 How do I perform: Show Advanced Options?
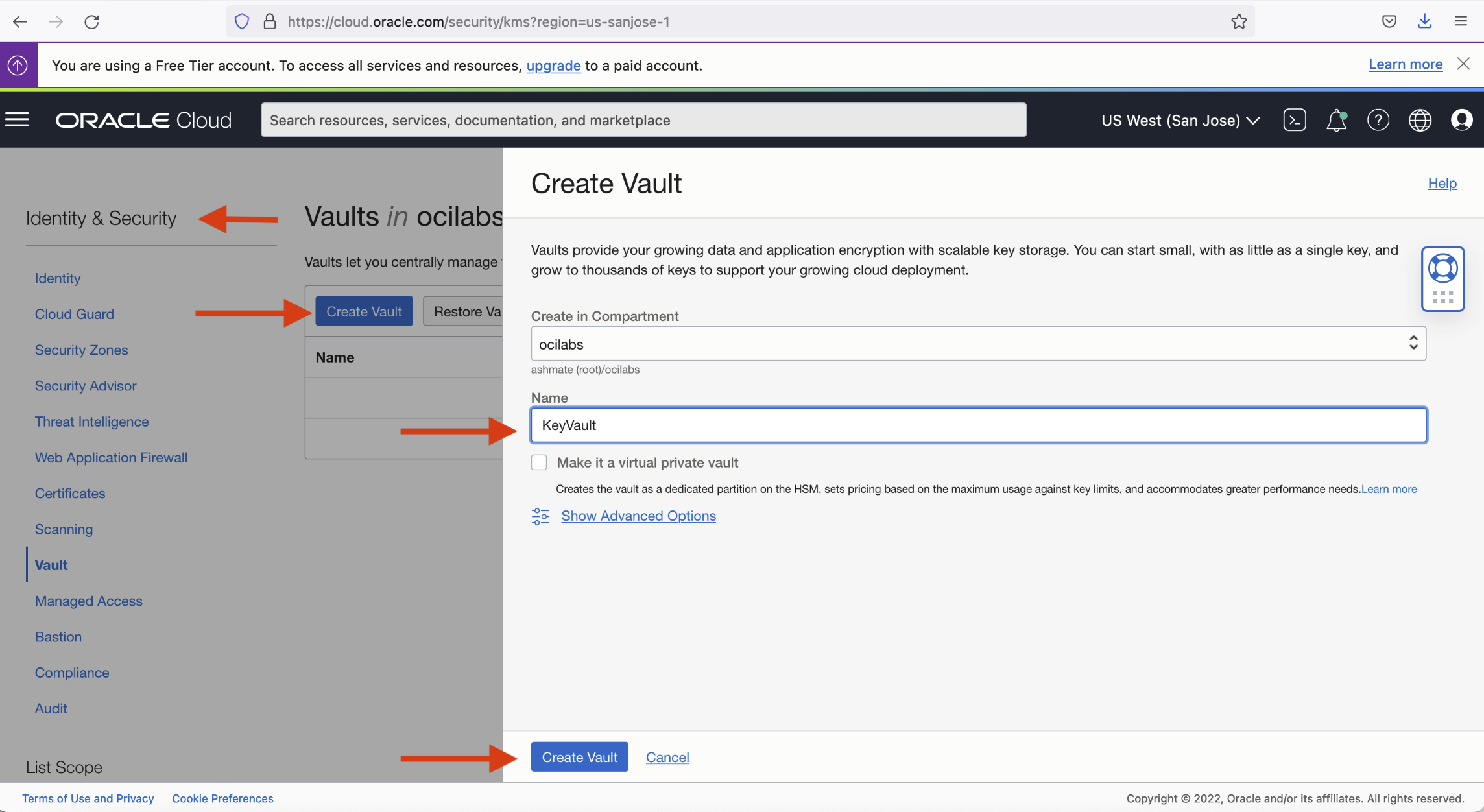[638, 516]
